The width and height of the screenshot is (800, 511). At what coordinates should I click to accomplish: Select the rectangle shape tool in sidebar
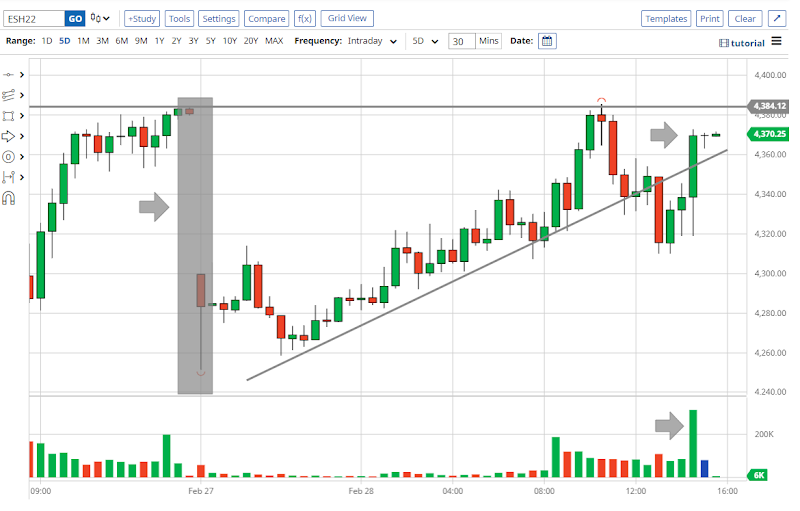9,116
